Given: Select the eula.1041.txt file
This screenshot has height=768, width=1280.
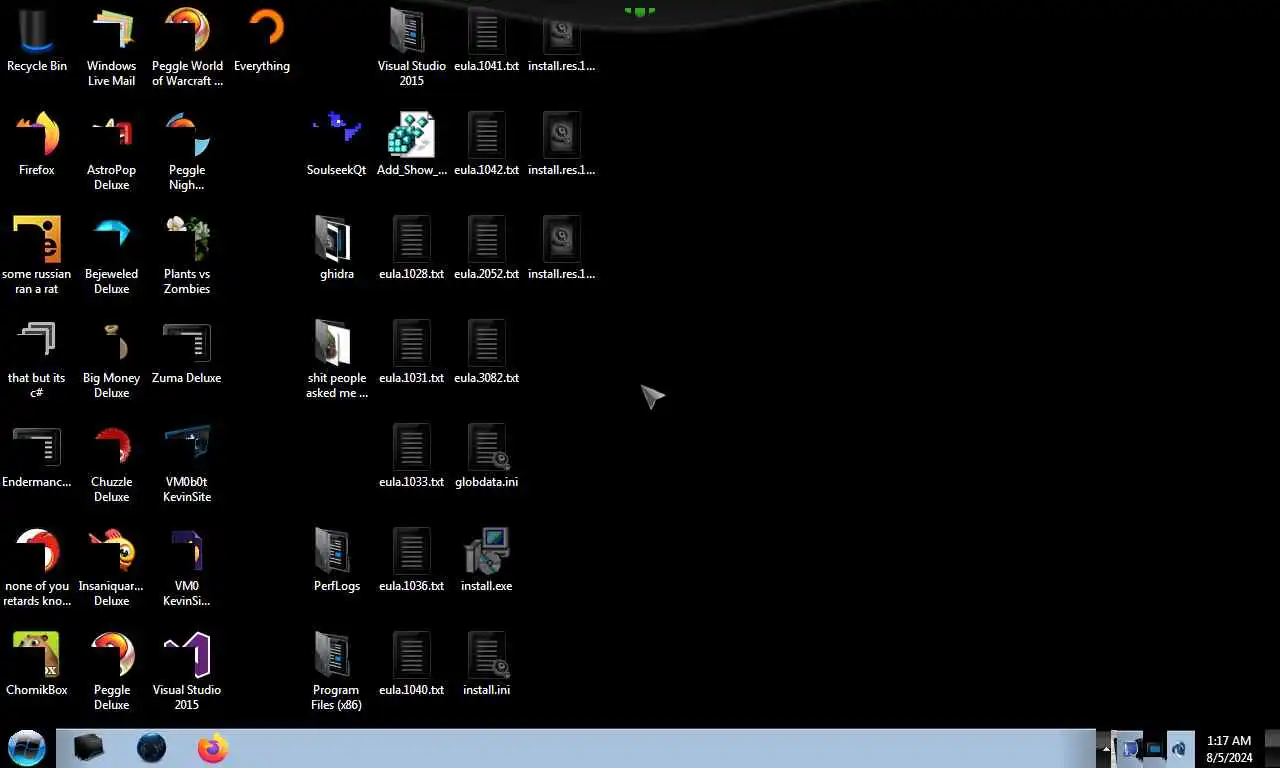Looking at the screenshot, I should 487,40.
